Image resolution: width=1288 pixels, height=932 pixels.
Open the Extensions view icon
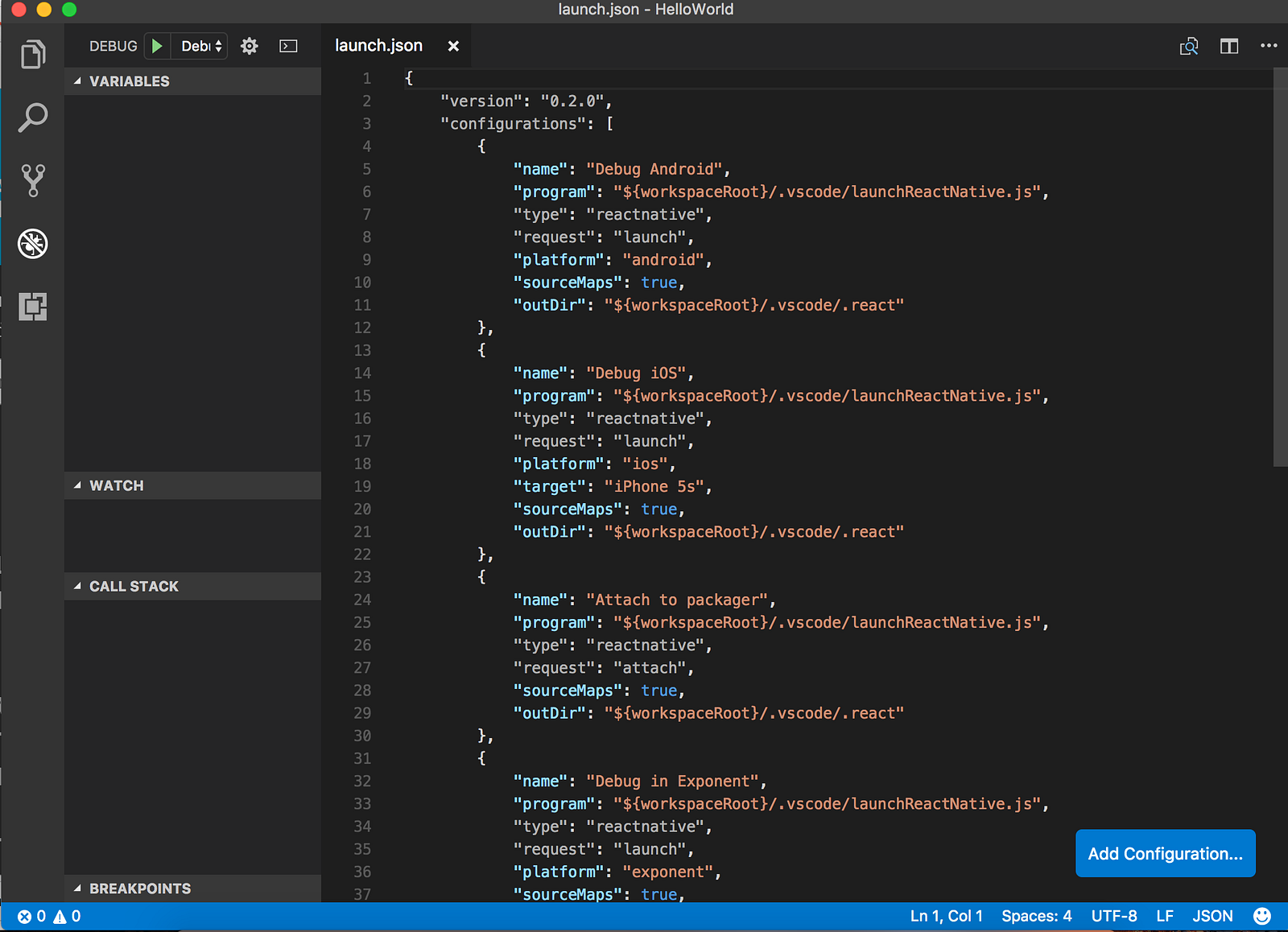point(33,307)
